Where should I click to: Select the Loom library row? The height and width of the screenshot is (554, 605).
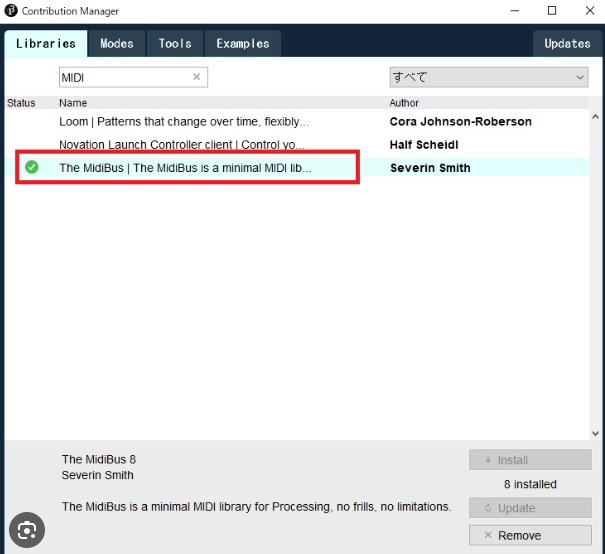point(184,122)
